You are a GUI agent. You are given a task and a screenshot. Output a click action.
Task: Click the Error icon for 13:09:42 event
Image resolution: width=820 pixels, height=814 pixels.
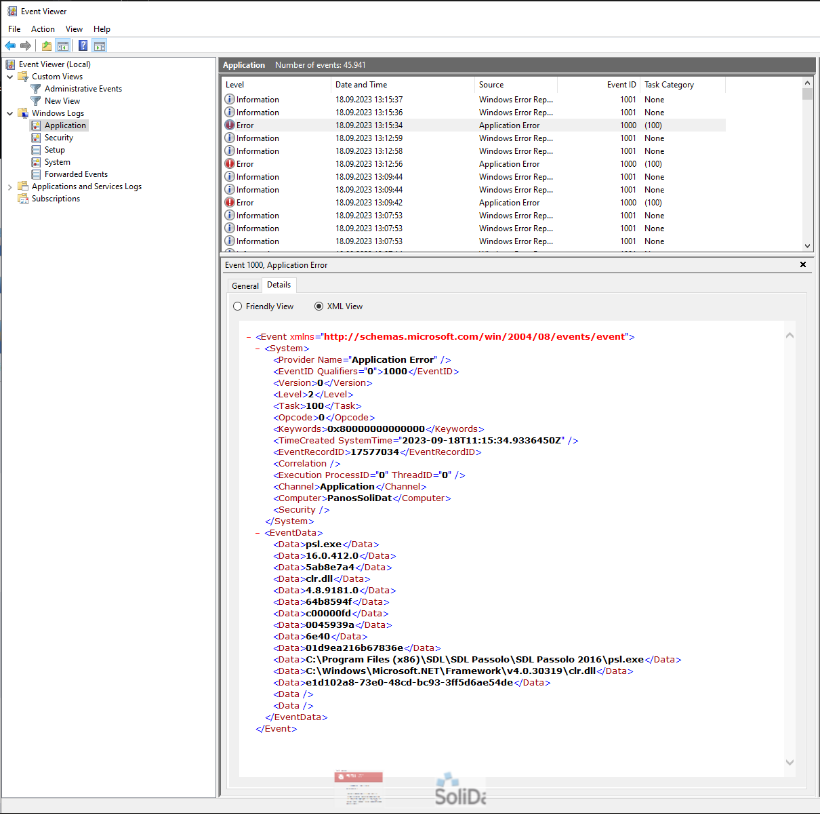[230, 202]
